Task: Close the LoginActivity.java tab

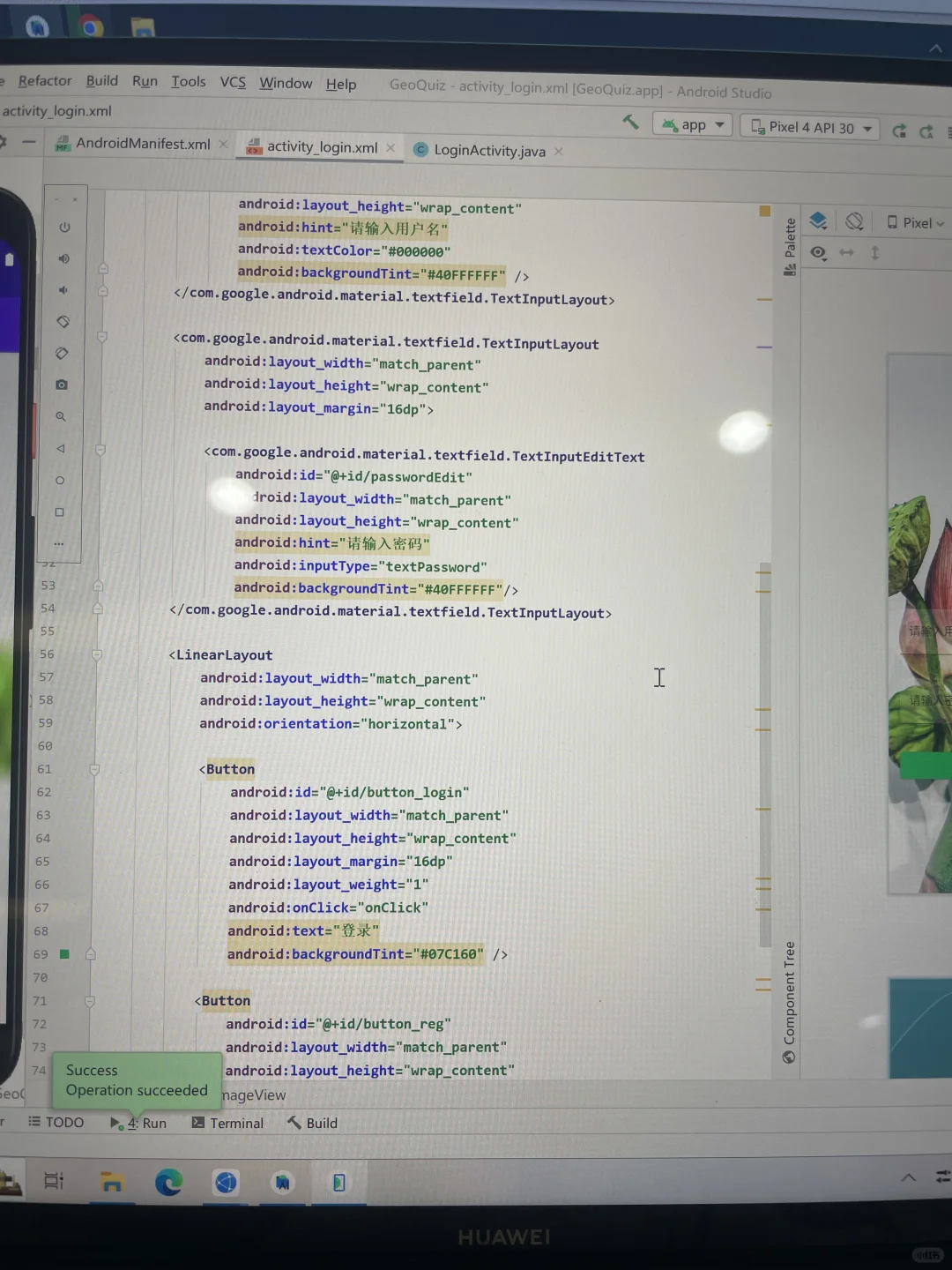Action: (558, 151)
